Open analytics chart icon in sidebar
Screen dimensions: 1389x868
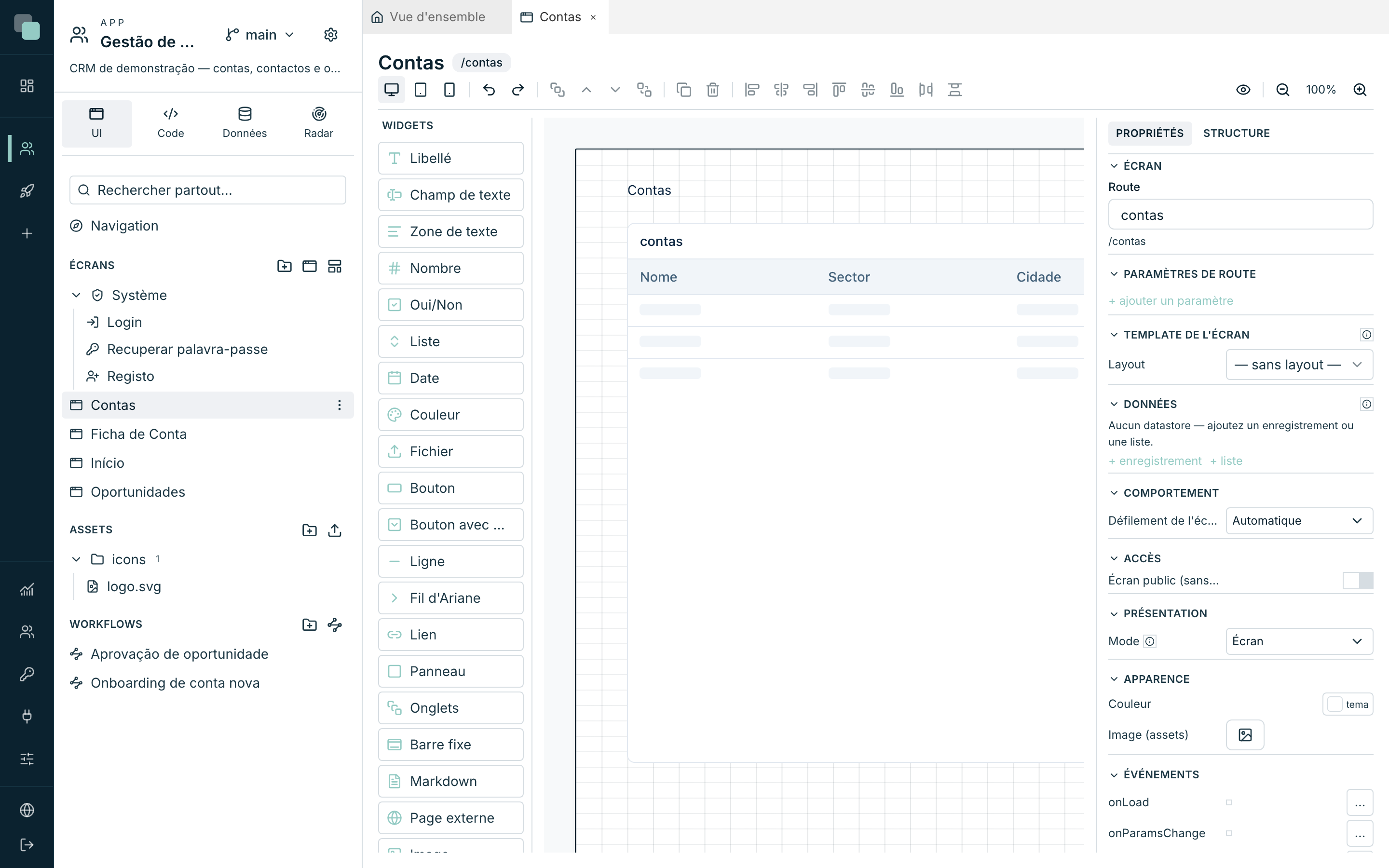click(27, 589)
